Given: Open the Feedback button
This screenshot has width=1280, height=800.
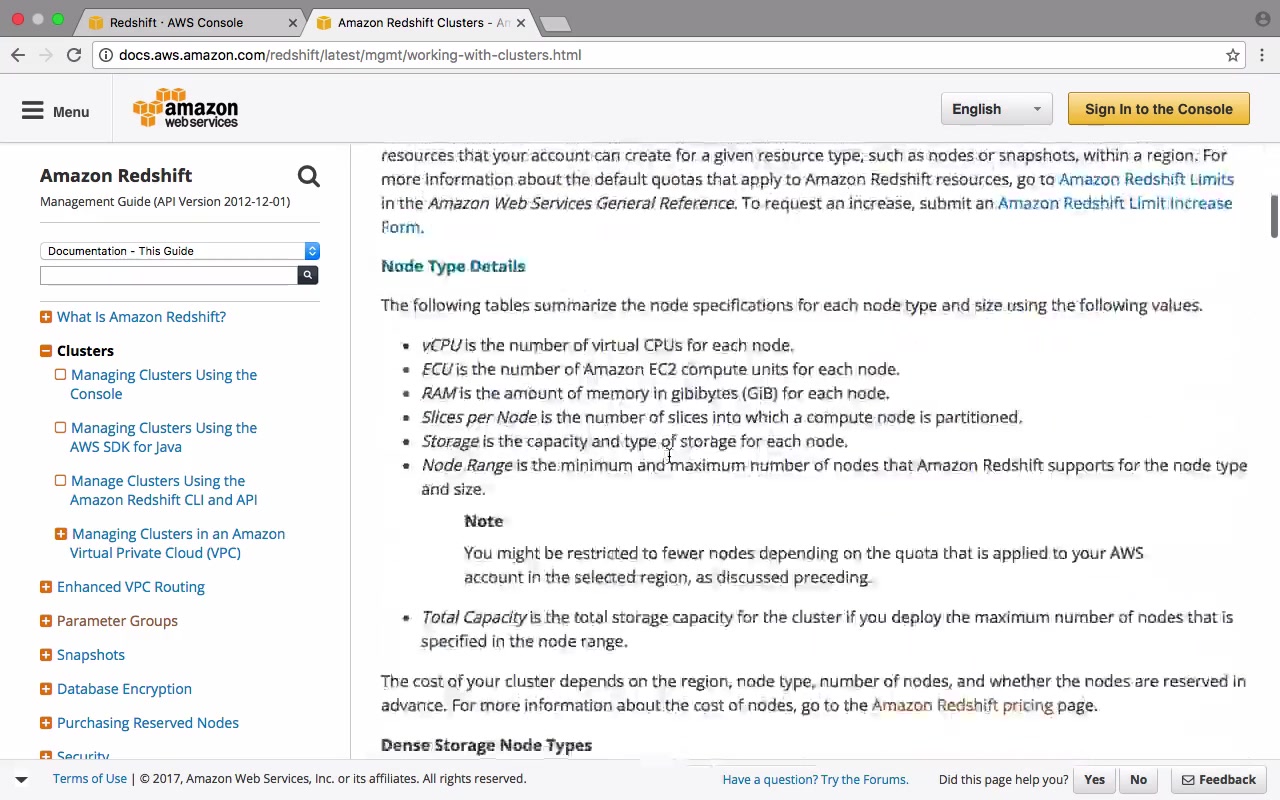Looking at the screenshot, I should coord(1219,780).
